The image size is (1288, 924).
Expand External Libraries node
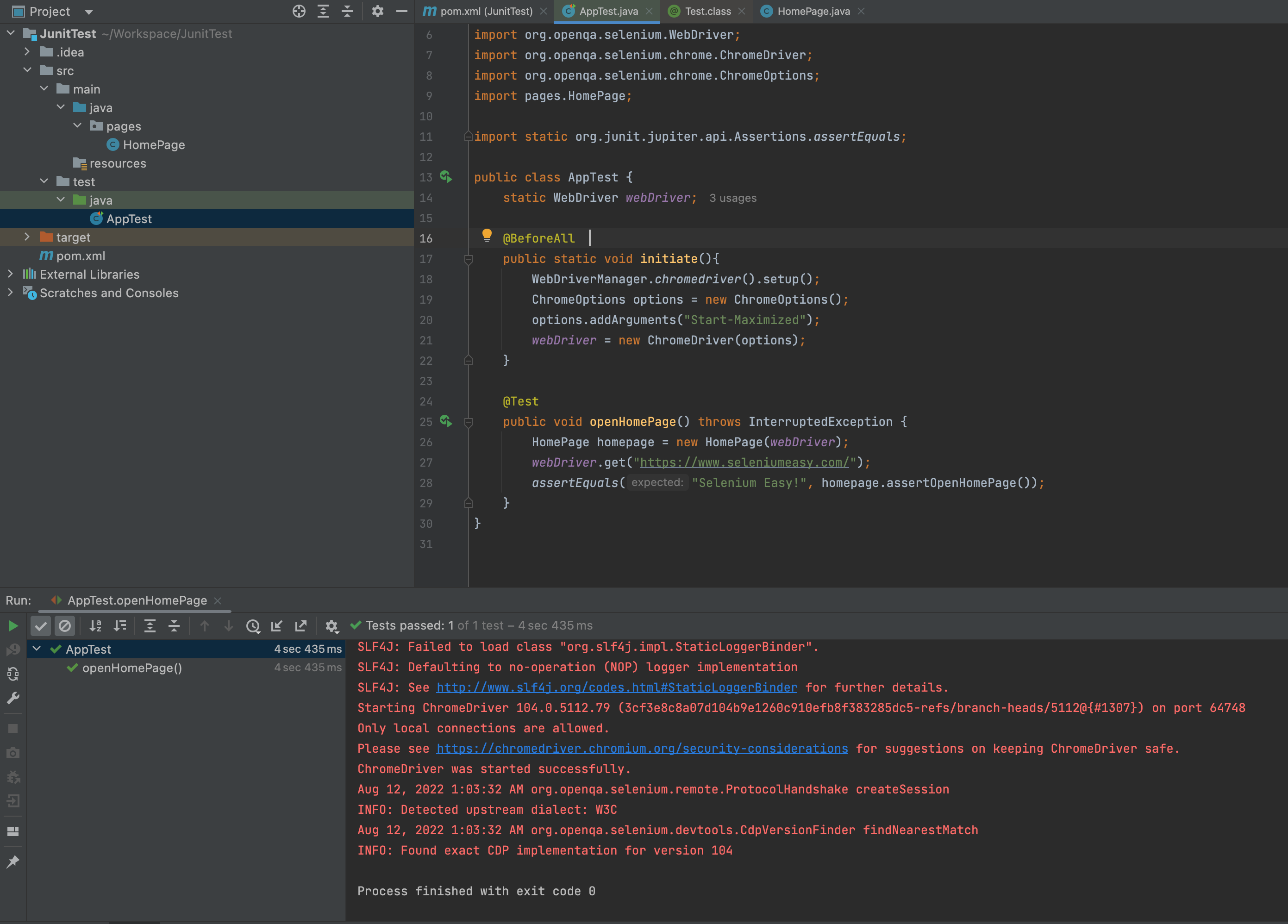pyautogui.click(x=10, y=275)
